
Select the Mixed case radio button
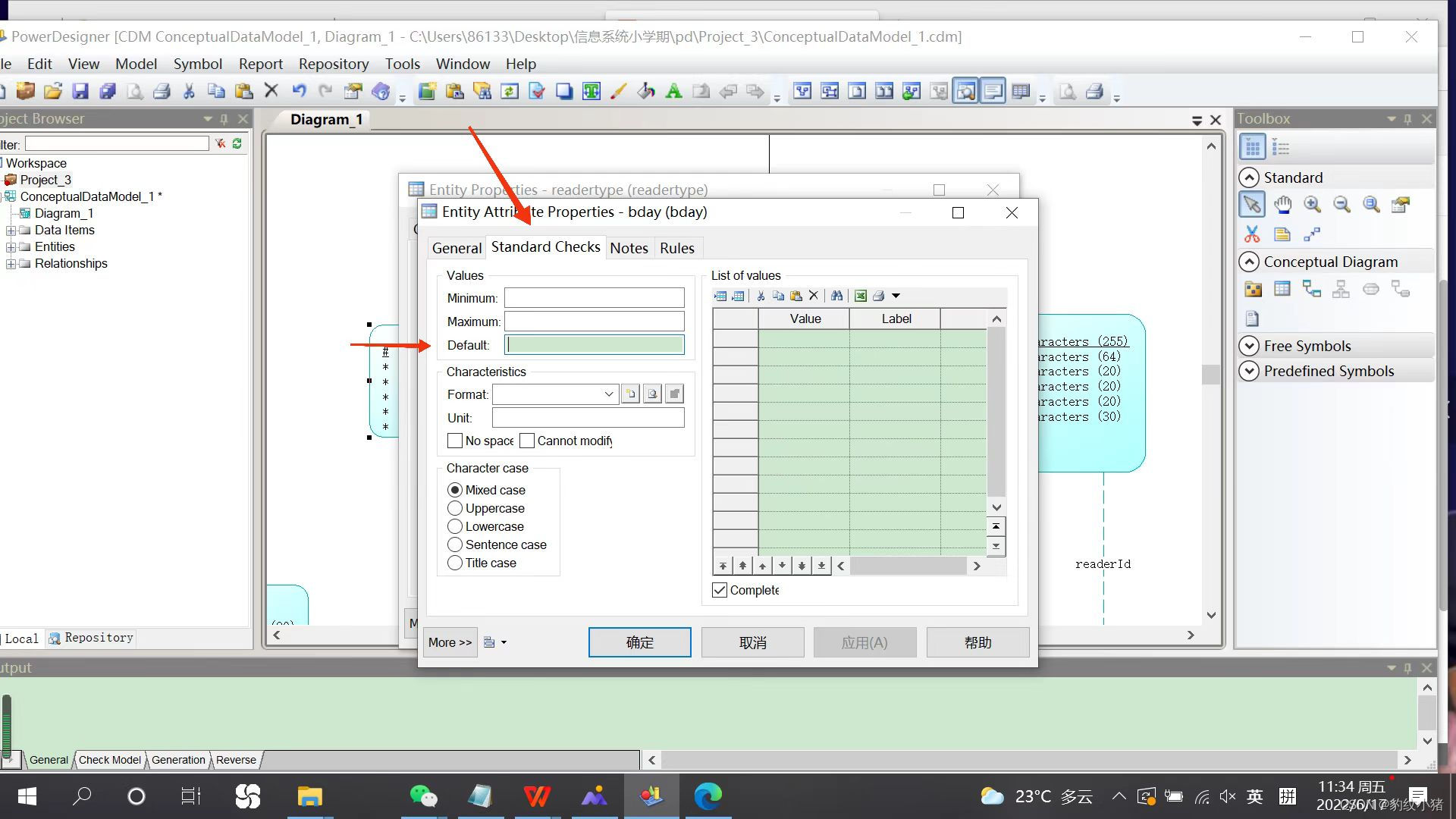click(x=455, y=490)
